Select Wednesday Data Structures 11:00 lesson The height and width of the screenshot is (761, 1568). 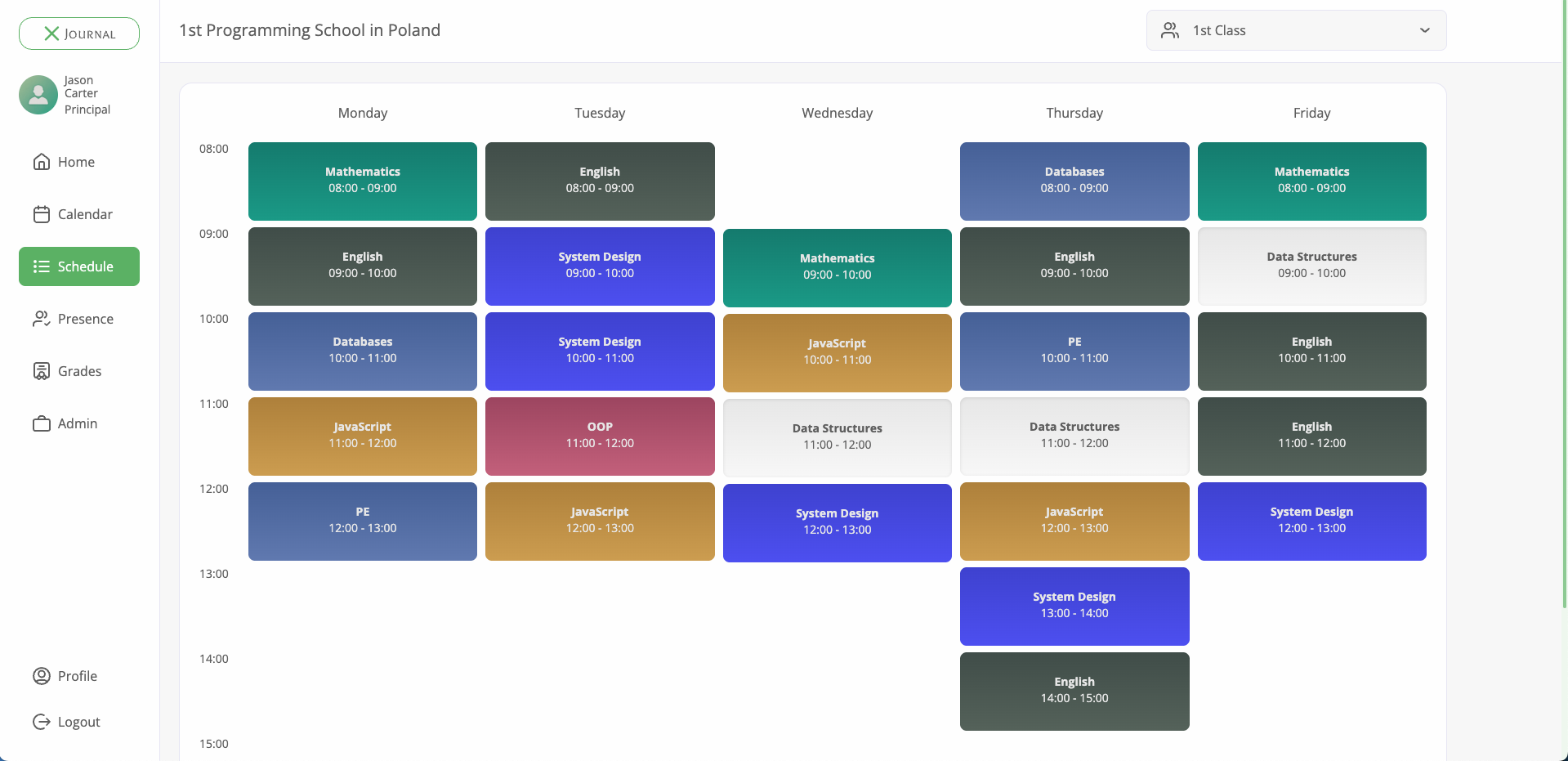(x=838, y=438)
